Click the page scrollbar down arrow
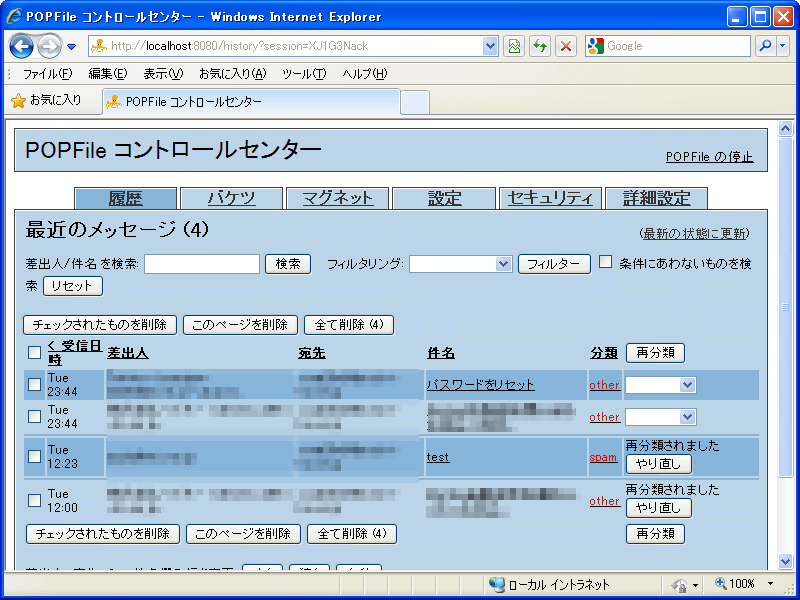 pyautogui.click(x=786, y=562)
